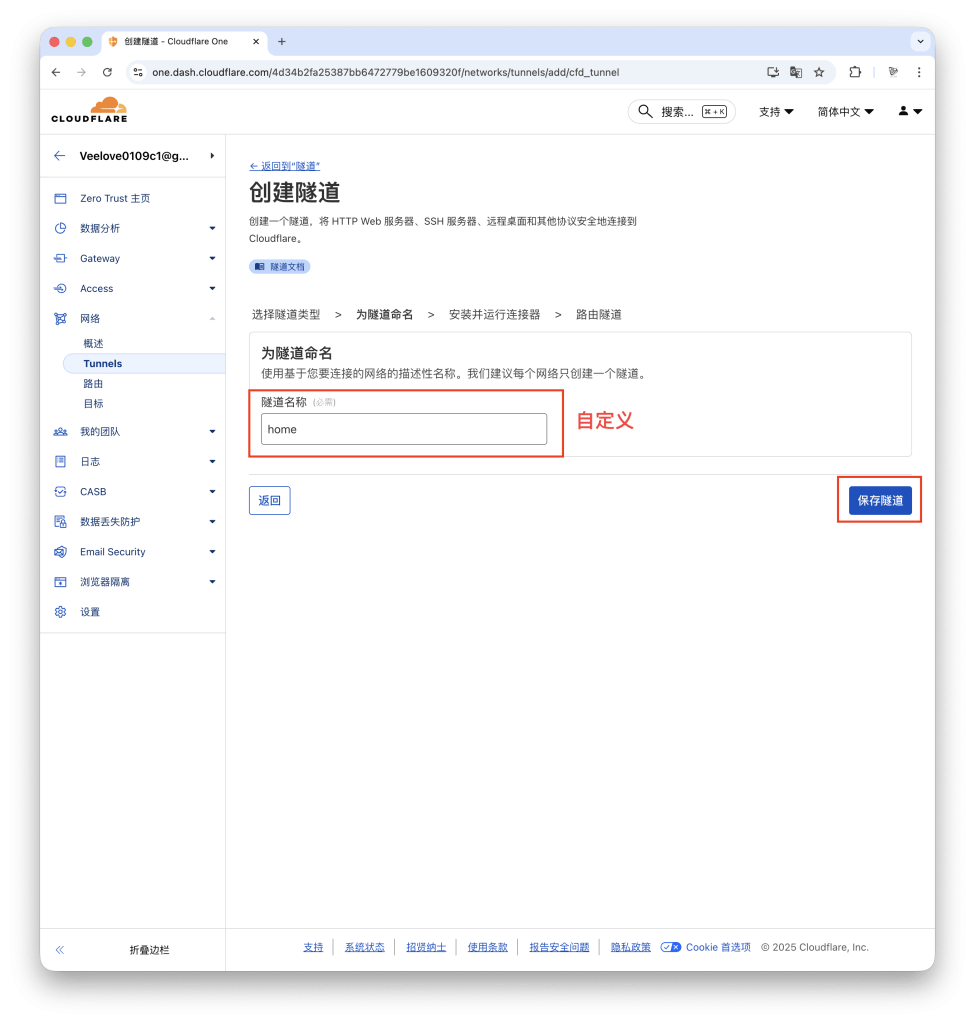
Task: Click the search magnifier icon in top bar
Action: [645, 111]
